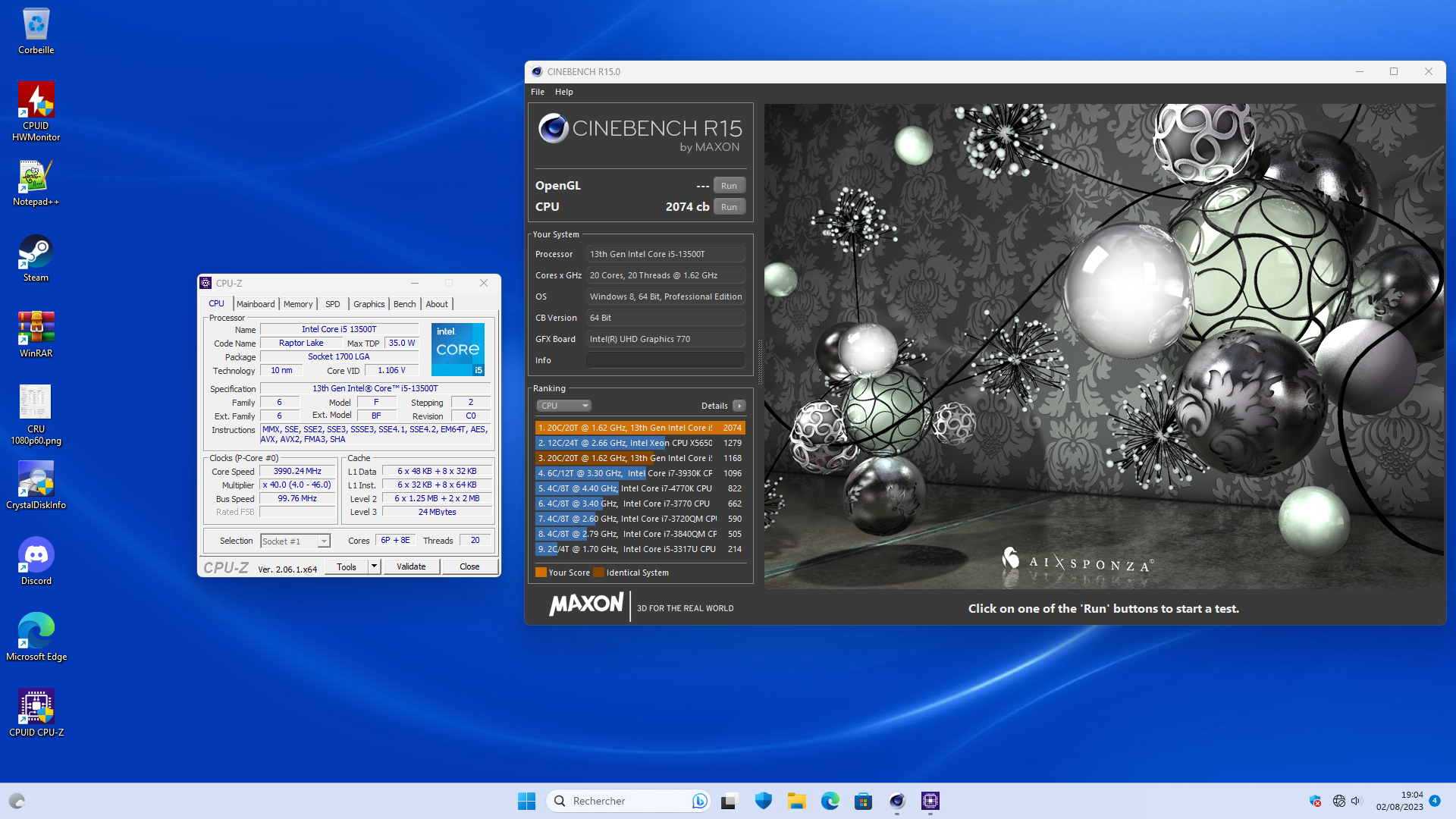Viewport: 1456px width, 819px height.
Task: Click the Close button in CPU-Z
Action: pos(469,566)
